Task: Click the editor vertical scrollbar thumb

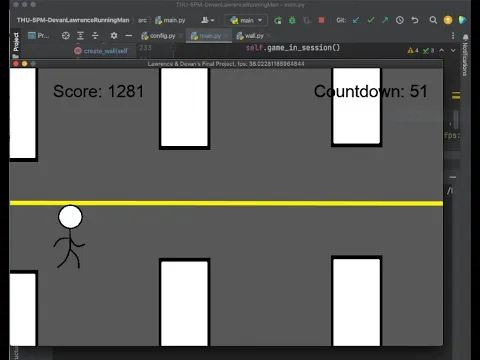Action: [456, 120]
